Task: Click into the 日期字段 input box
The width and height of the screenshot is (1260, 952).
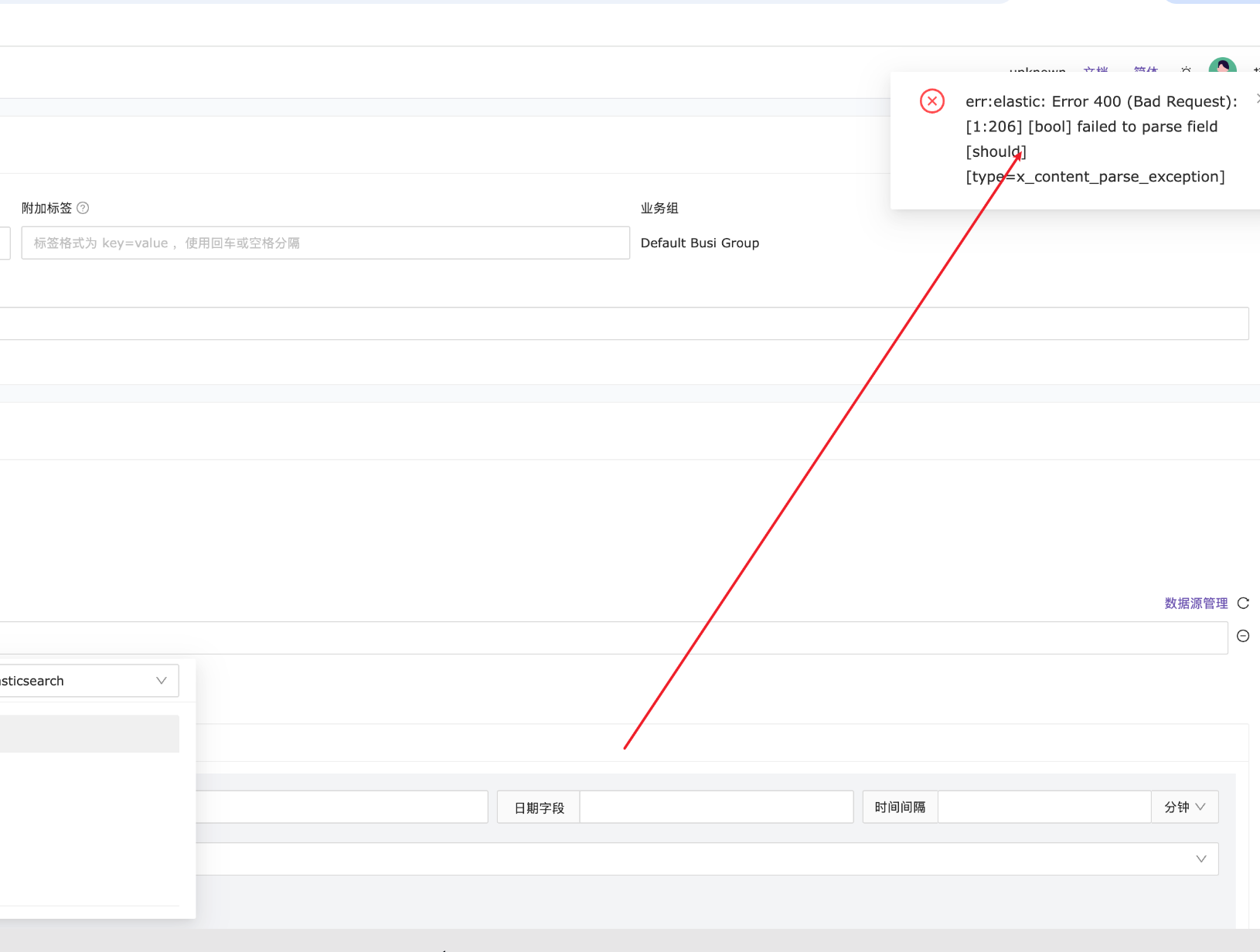Action: coord(716,807)
